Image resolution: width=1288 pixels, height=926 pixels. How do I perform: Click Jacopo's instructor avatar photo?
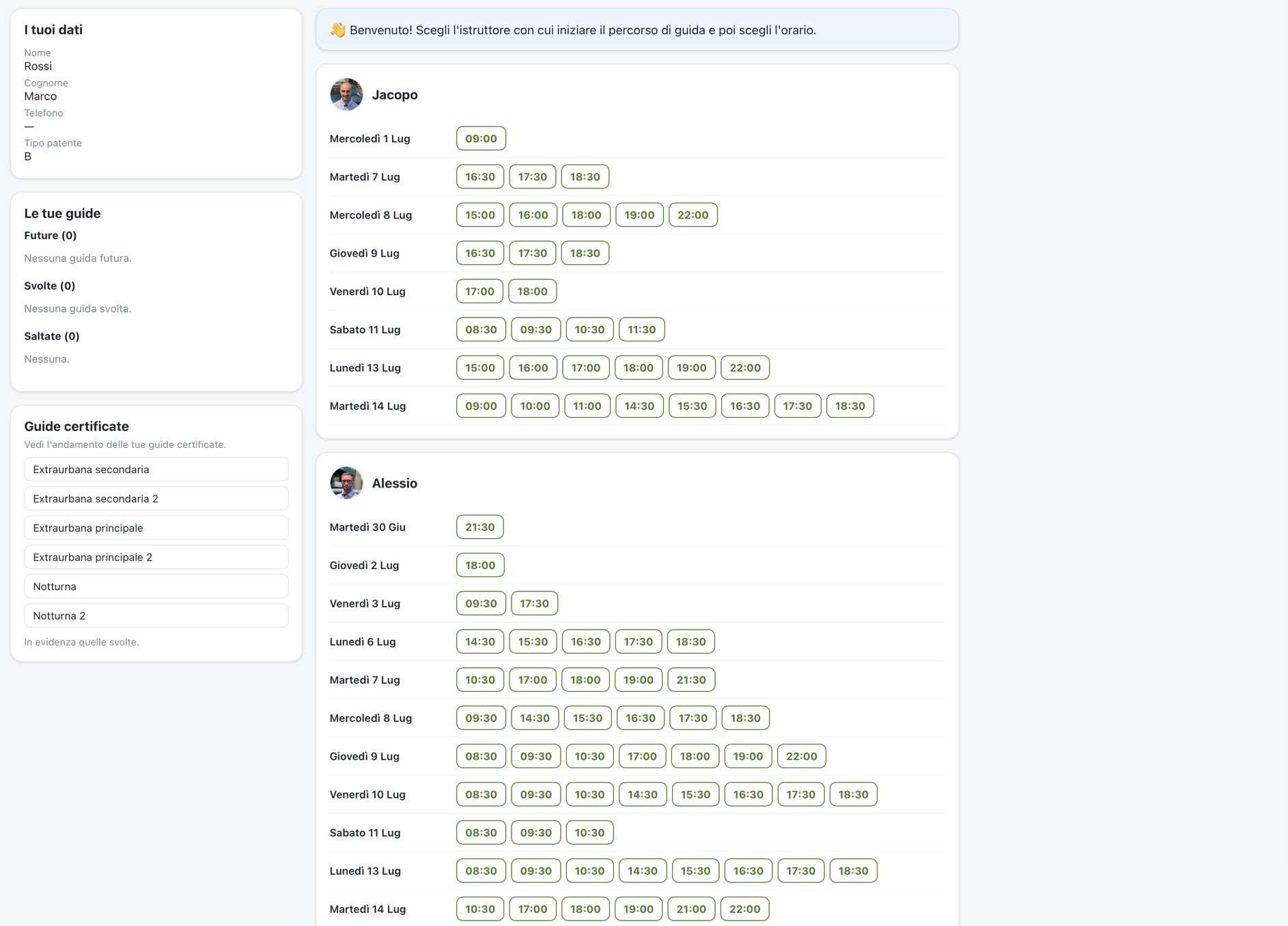coord(346,95)
